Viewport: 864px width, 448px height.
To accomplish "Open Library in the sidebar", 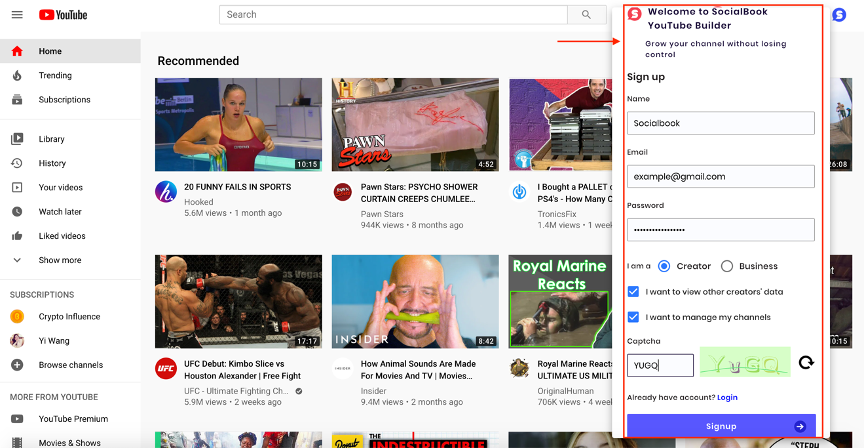I will 70,139.
